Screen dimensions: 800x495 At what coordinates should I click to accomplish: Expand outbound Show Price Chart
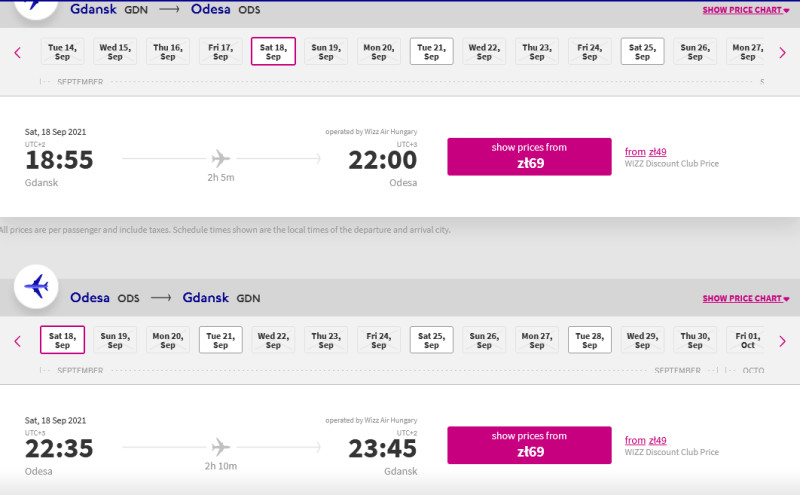pos(745,10)
